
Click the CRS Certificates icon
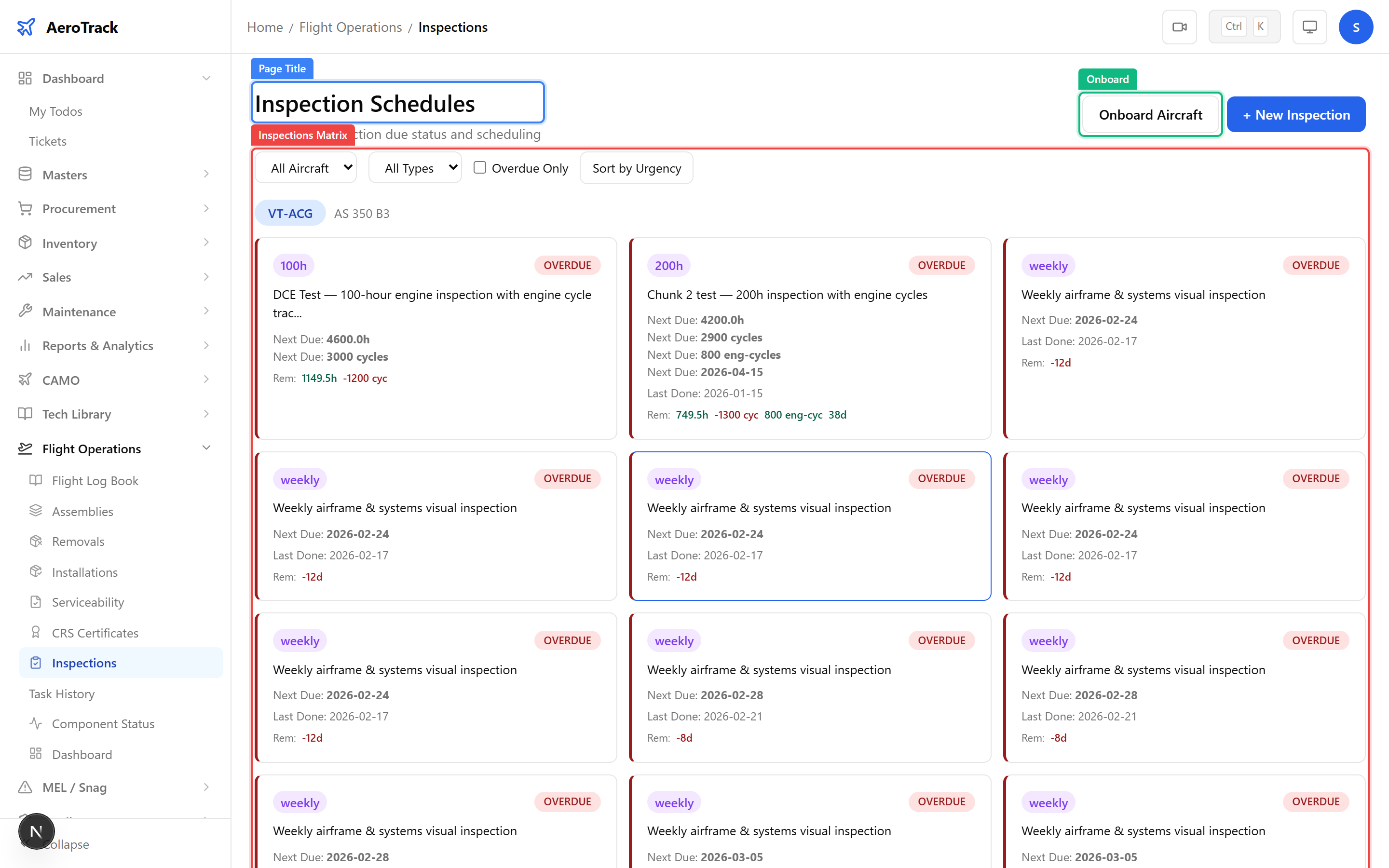tap(36, 633)
